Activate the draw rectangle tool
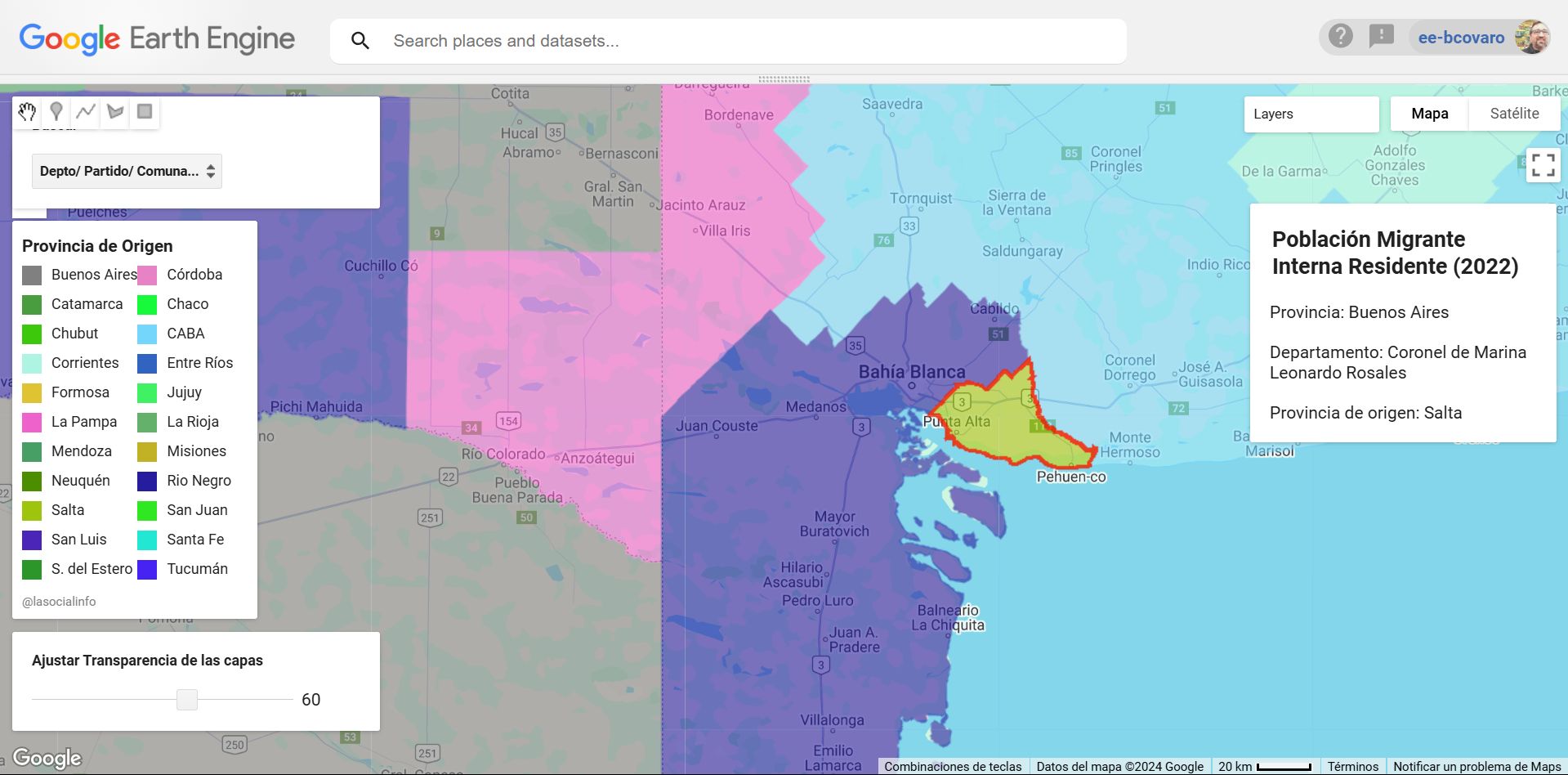This screenshot has height=775, width=1568. tap(145, 112)
